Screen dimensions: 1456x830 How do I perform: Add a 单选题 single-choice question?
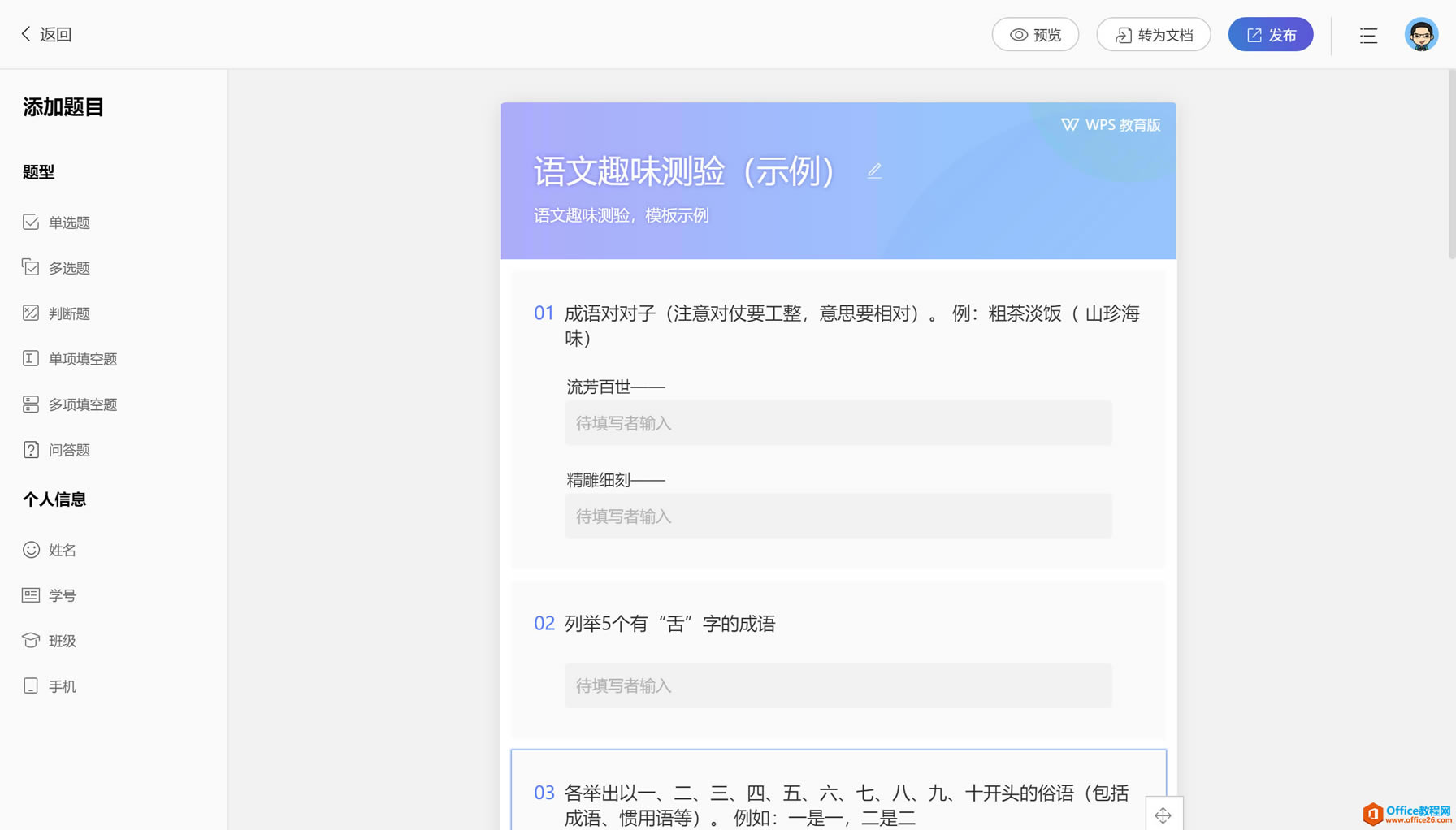(x=57, y=223)
